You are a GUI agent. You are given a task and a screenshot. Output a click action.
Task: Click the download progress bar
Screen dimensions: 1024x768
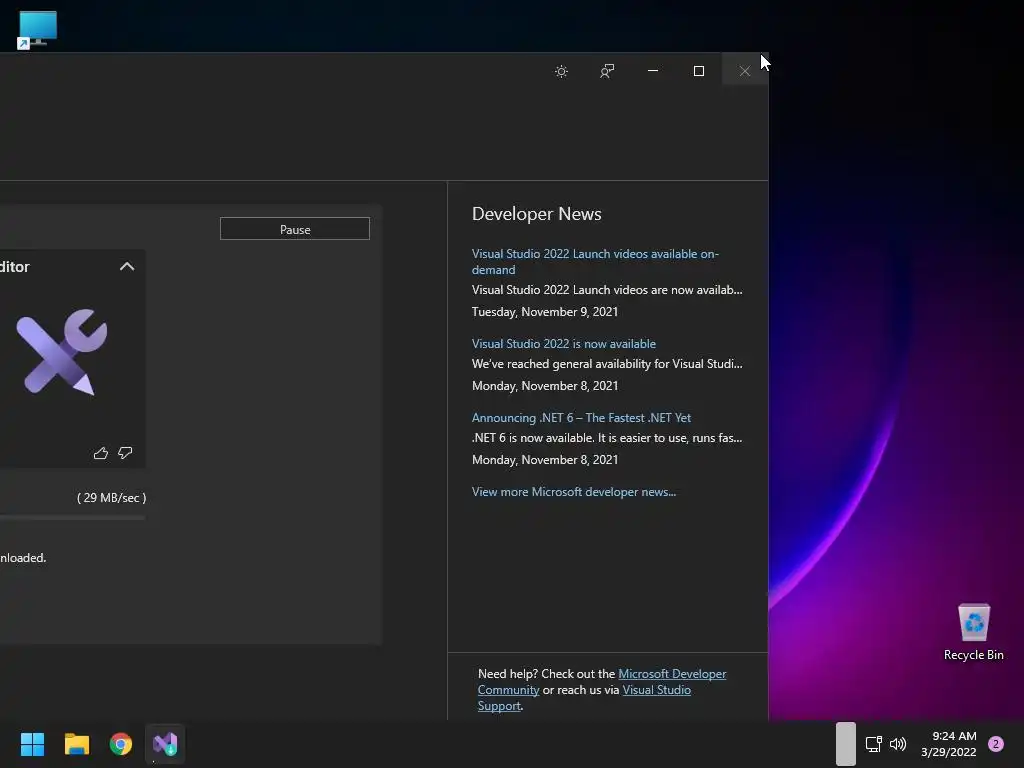pyautogui.click(x=72, y=518)
